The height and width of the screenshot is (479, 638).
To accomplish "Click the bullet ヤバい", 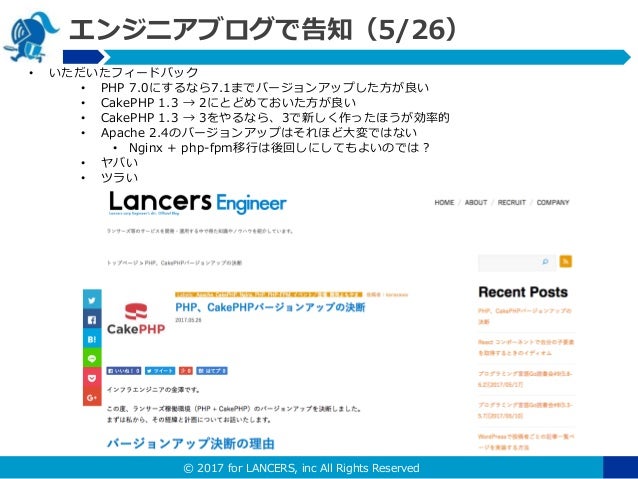I will pyautogui.click(x=120, y=162).
